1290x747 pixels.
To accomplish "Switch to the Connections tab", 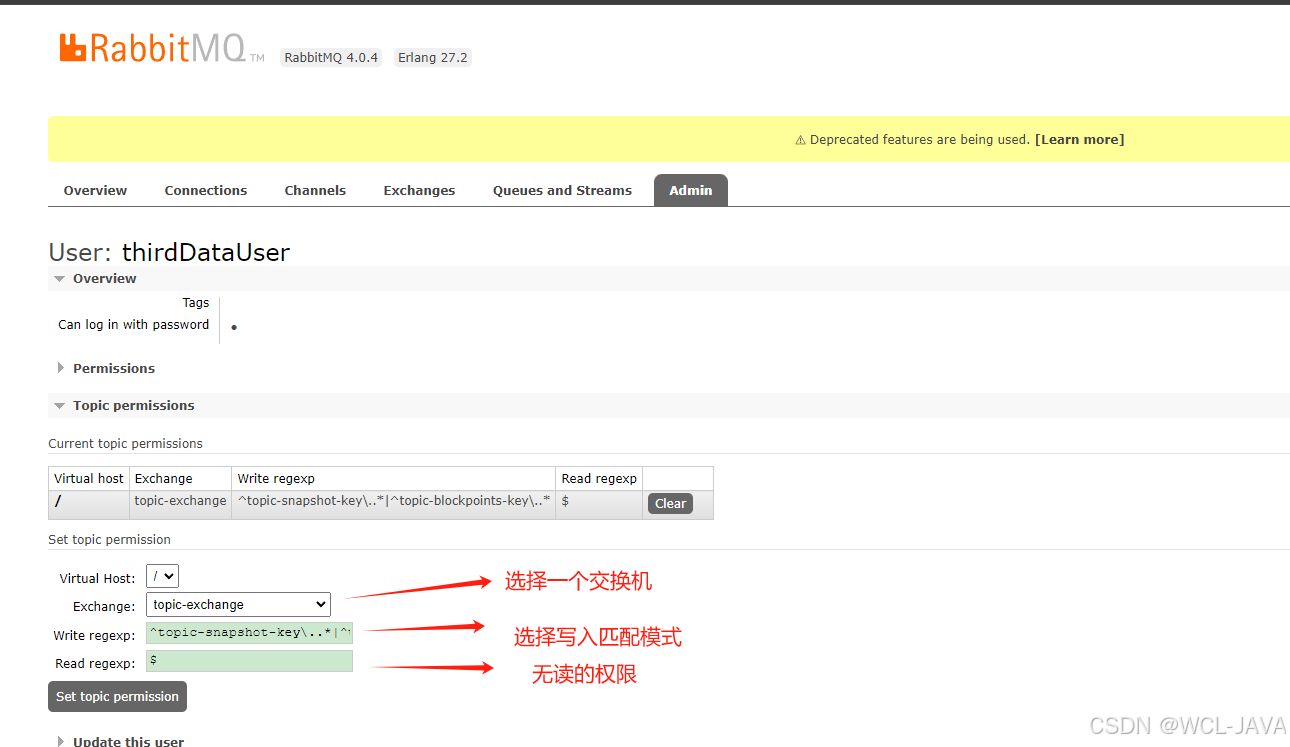I will point(206,190).
